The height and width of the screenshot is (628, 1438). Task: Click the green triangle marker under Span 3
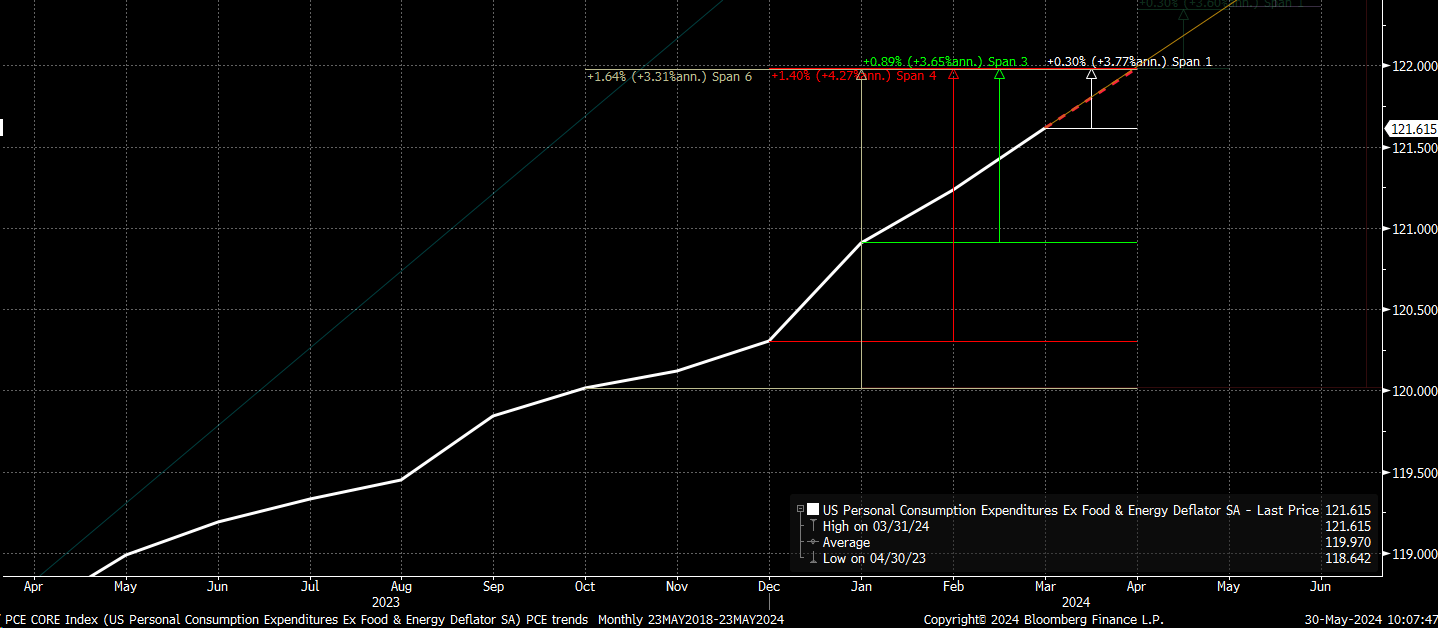[999, 76]
